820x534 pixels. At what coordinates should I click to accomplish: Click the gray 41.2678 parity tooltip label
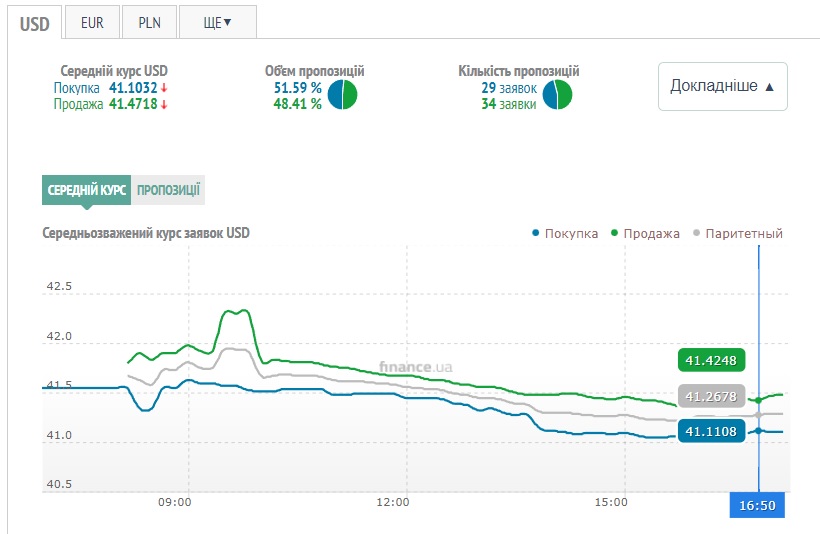711,396
